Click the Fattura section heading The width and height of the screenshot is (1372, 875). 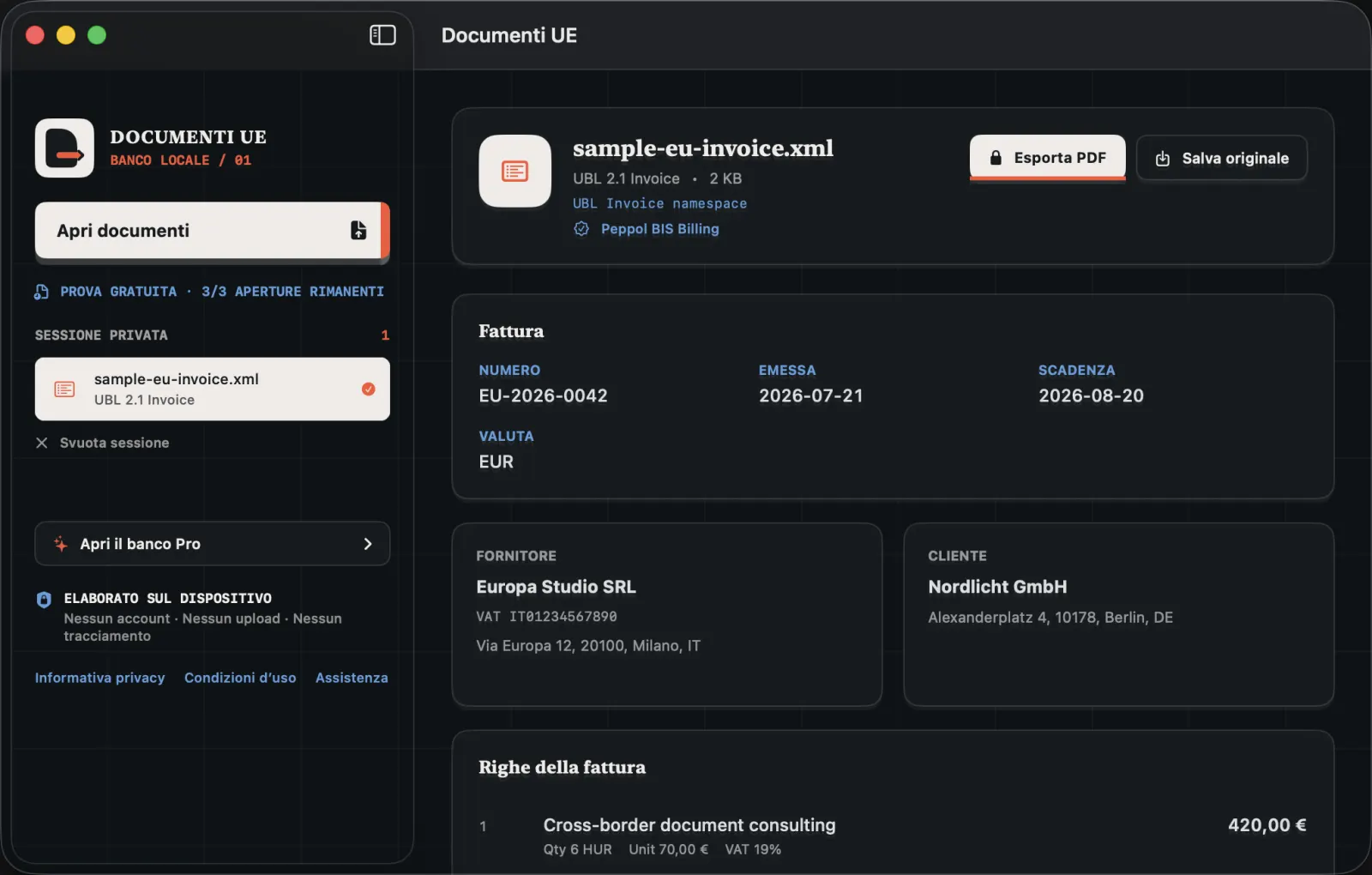coord(511,331)
